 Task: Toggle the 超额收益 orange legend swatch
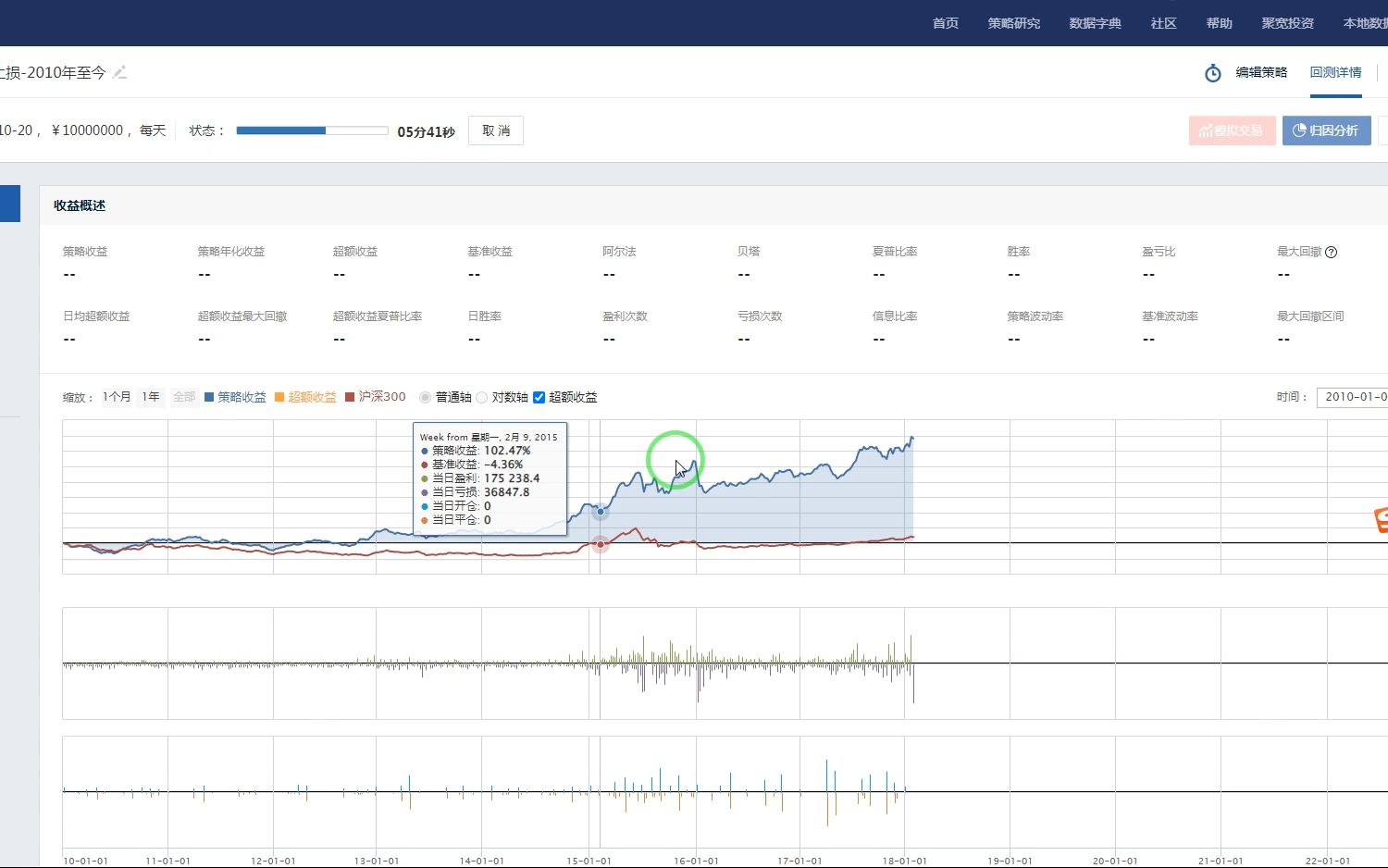(279, 397)
